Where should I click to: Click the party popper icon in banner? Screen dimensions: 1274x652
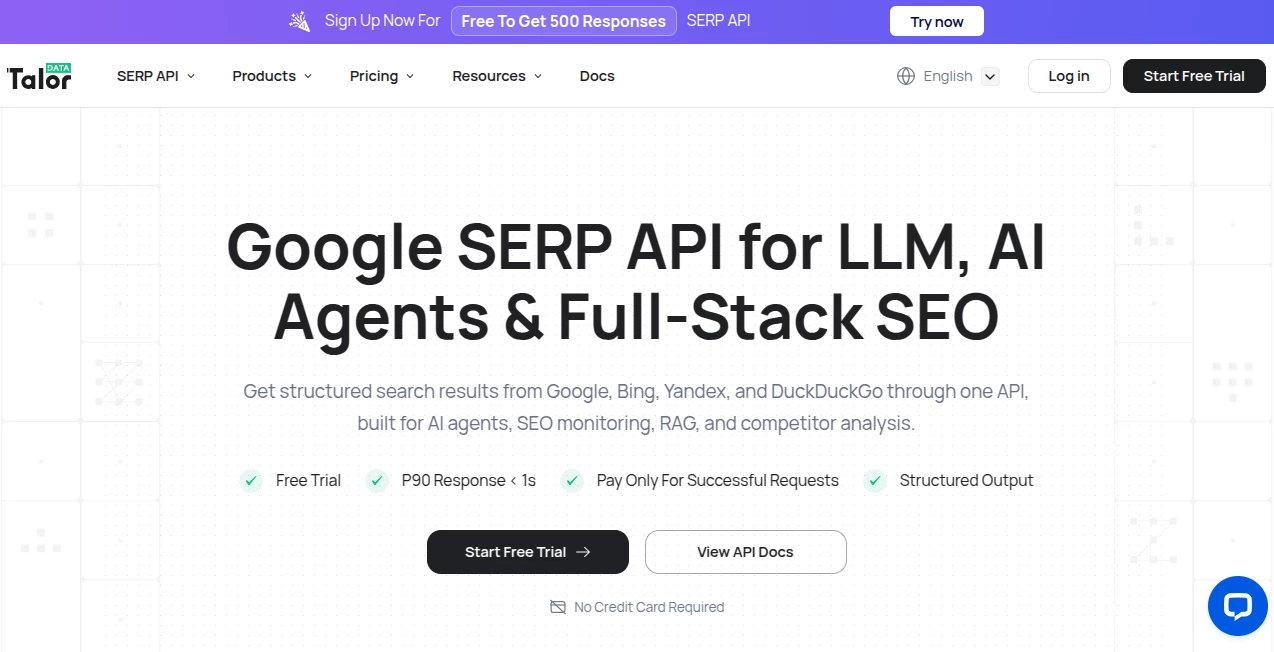tap(299, 21)
